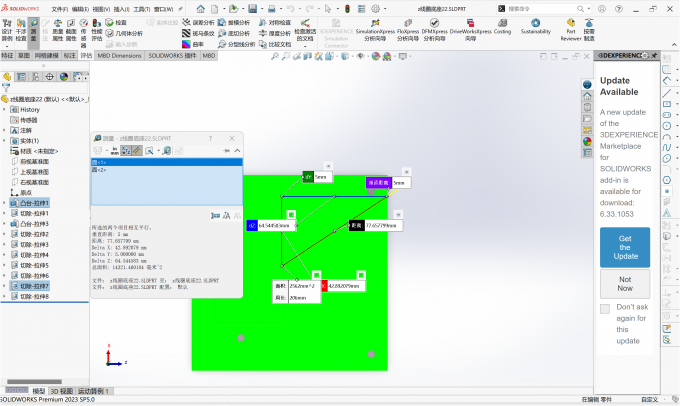Open the Part Reviewer tool
Screen dimensions: 680x406
tap(571, 30)
